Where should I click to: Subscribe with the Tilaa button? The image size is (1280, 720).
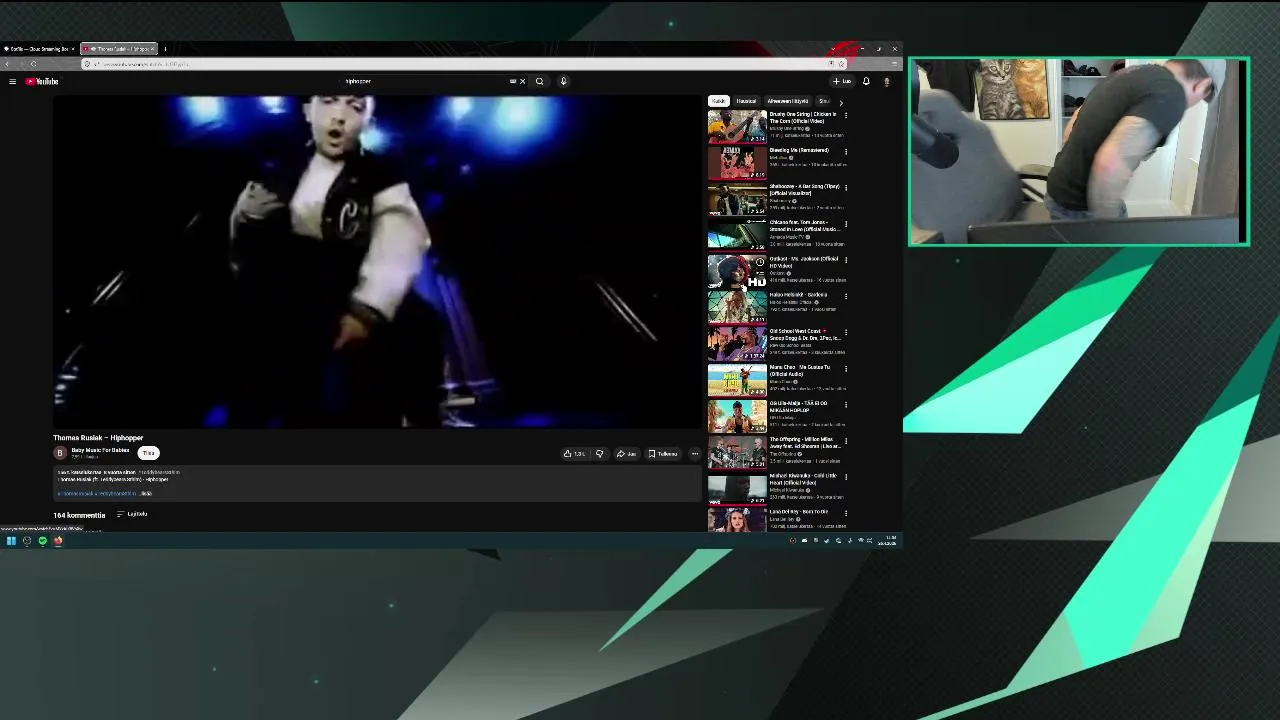(x=148, y=453)
